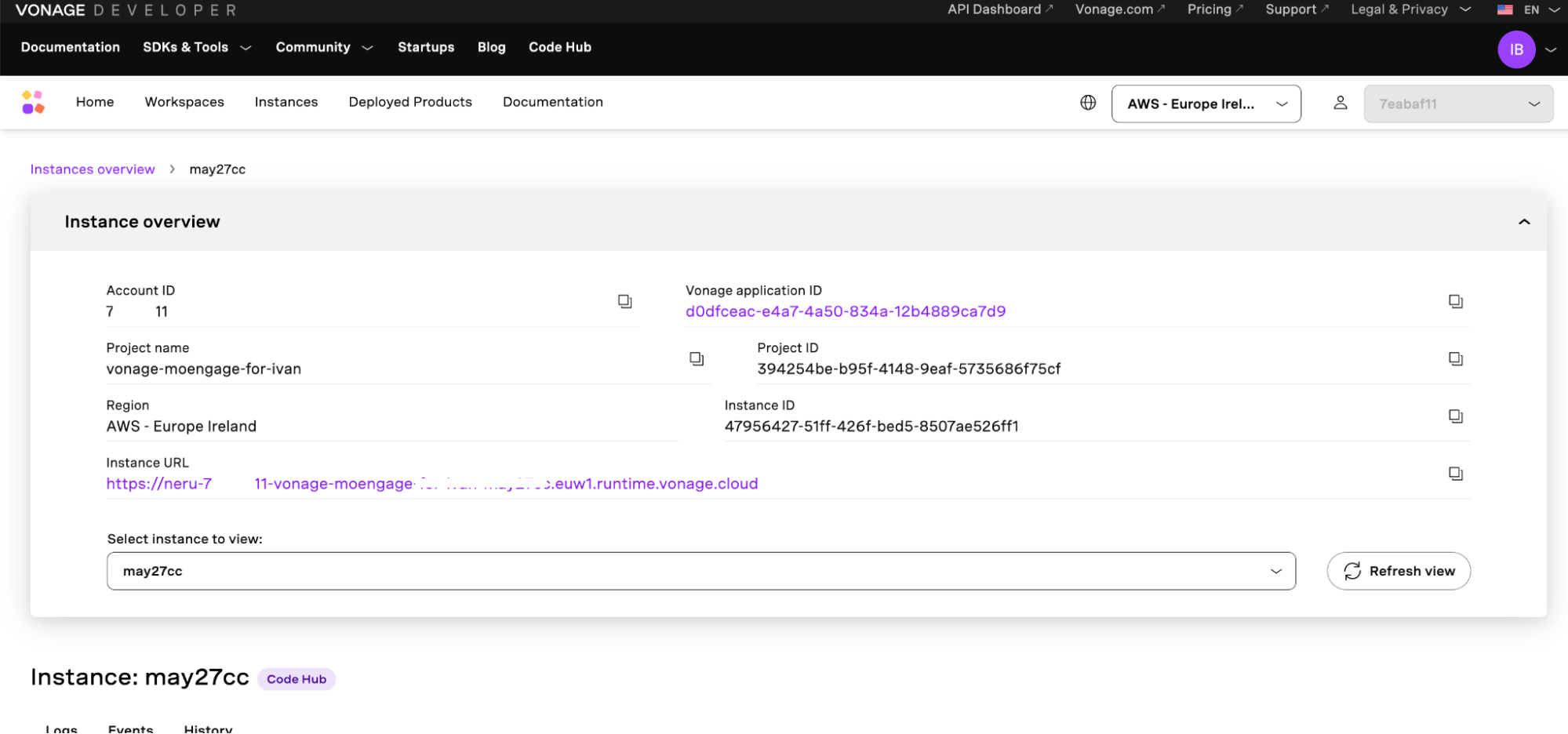
Task: Click the colorful Code Hub logo icon
Action: [33, 102]
